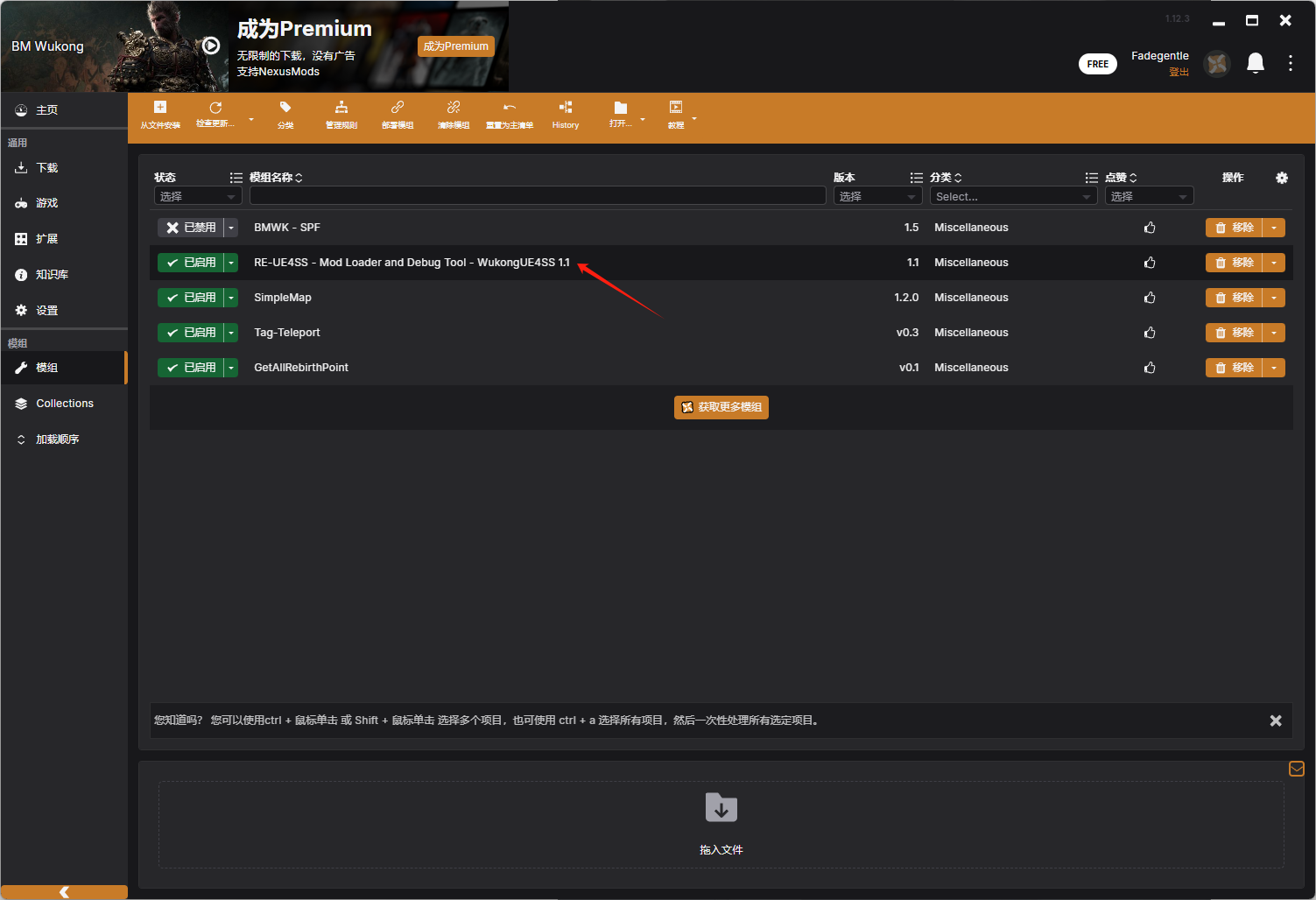
Task: Open the 教程 video icon
Action: click(676, 107)
